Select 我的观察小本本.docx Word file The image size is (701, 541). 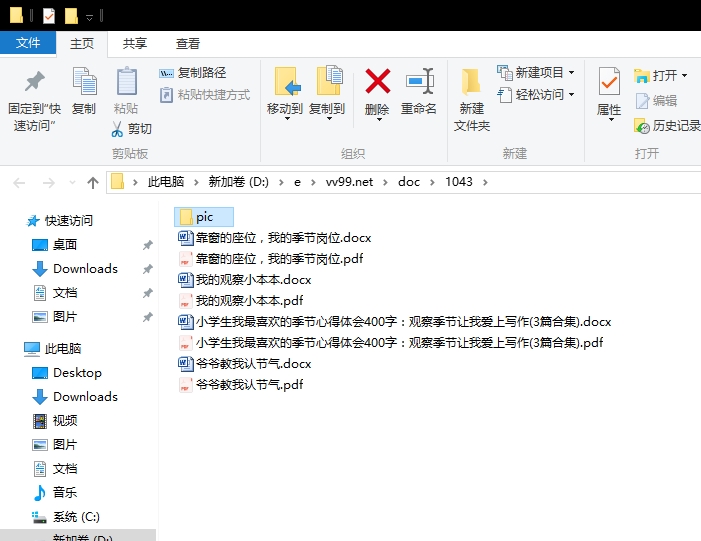(245, 280)
